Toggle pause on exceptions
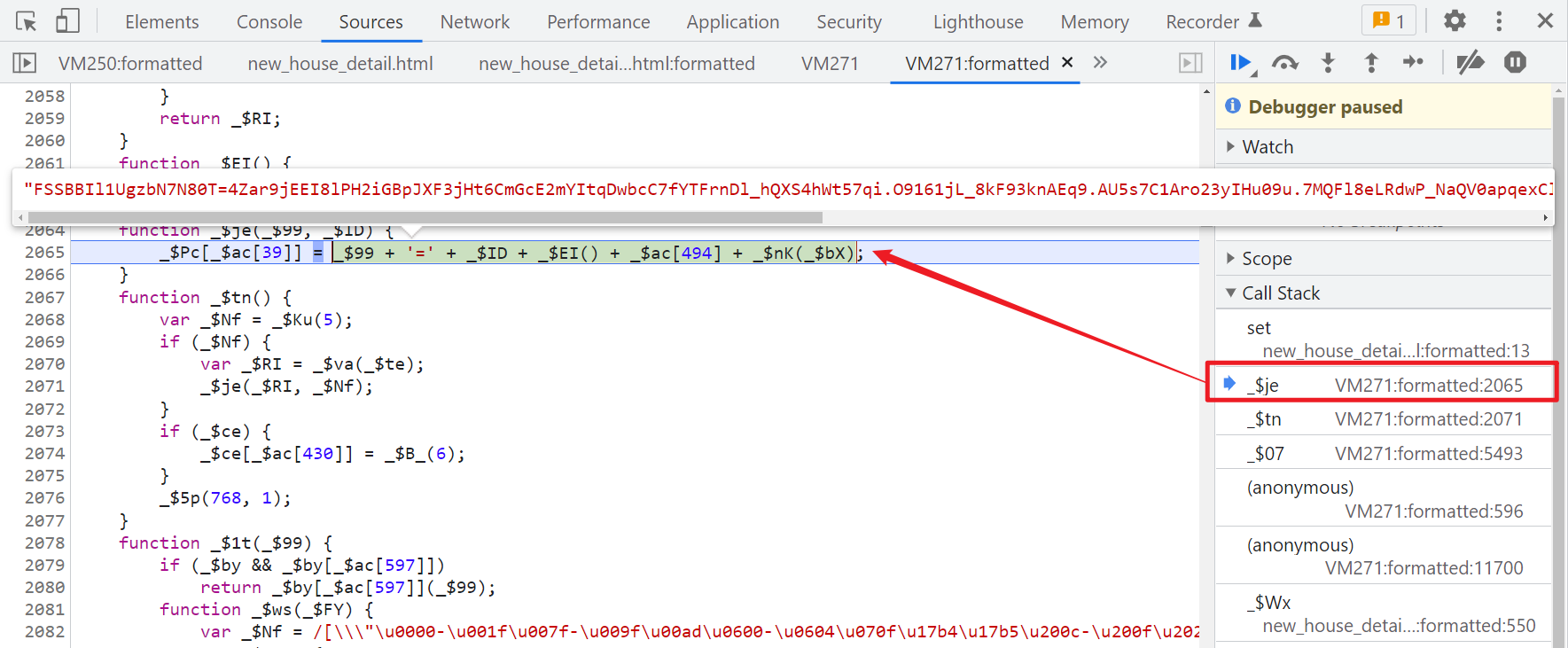The image size is (1568, 648). 1515,62
